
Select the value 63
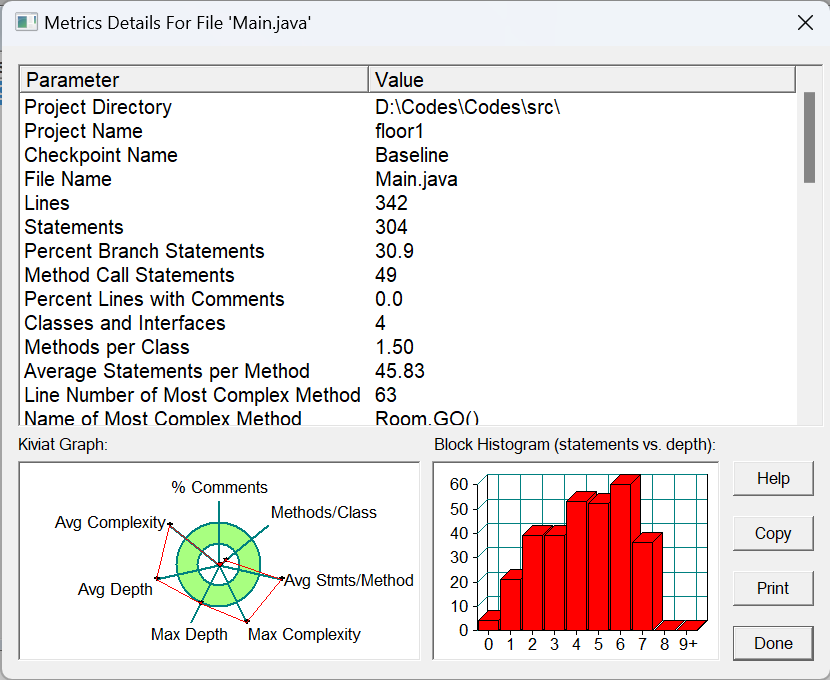(x=386, y=395)
